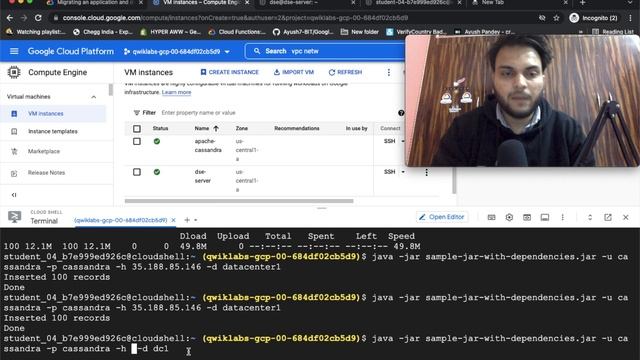Open the dse-server row three-dot actions menu
The width and height of the screenshot is (640, 360).
click(x=427, y=173)
